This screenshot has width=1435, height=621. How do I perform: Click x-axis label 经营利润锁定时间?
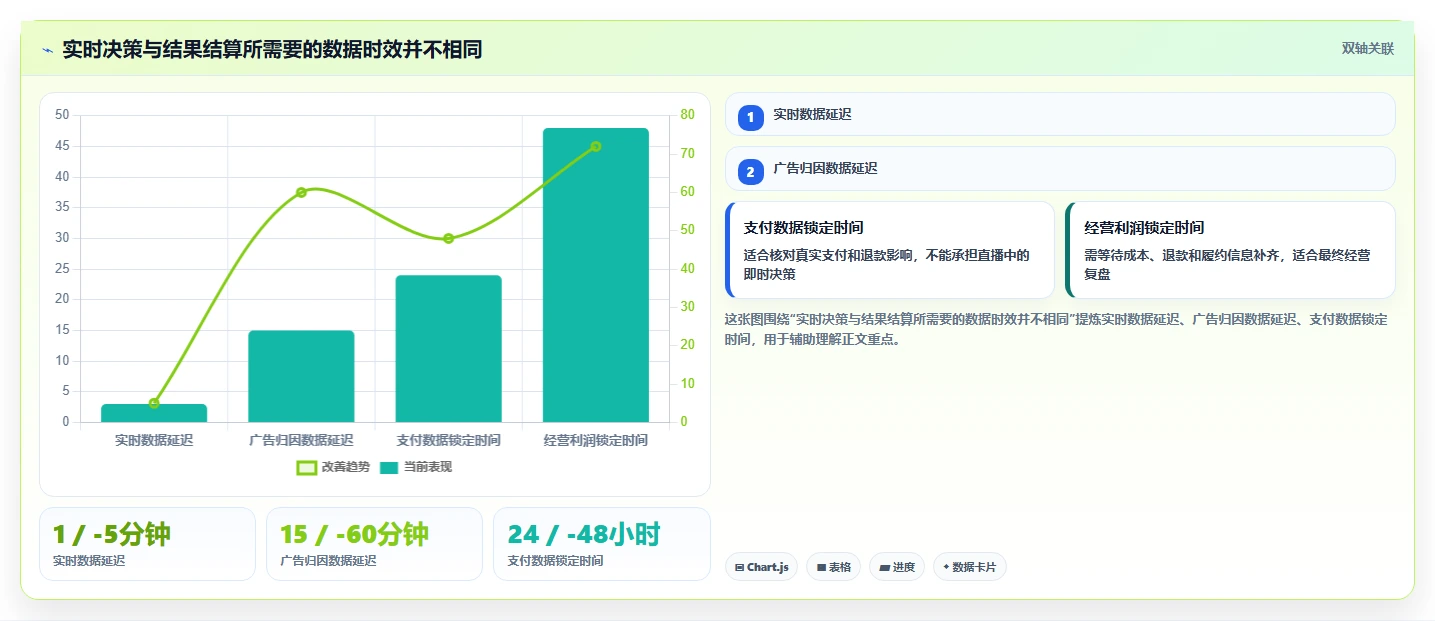pyautogui.click(x=596, y=440)
